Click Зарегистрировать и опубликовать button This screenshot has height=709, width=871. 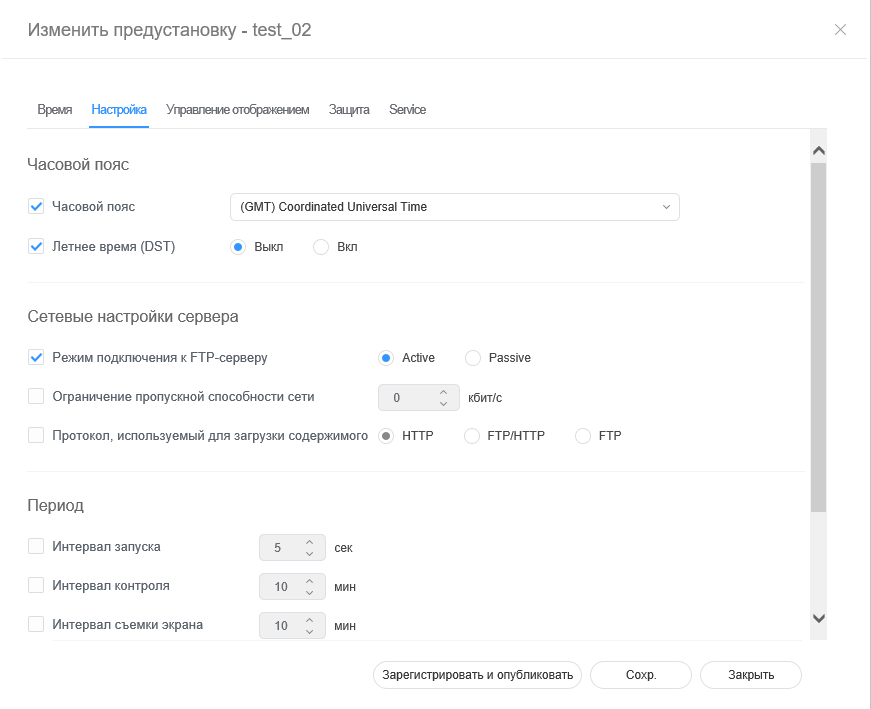pyautogui.click(x=477, y=675)
